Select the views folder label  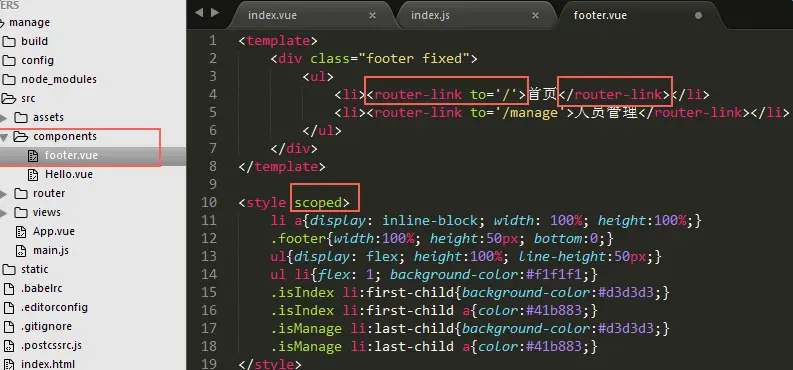47,213
